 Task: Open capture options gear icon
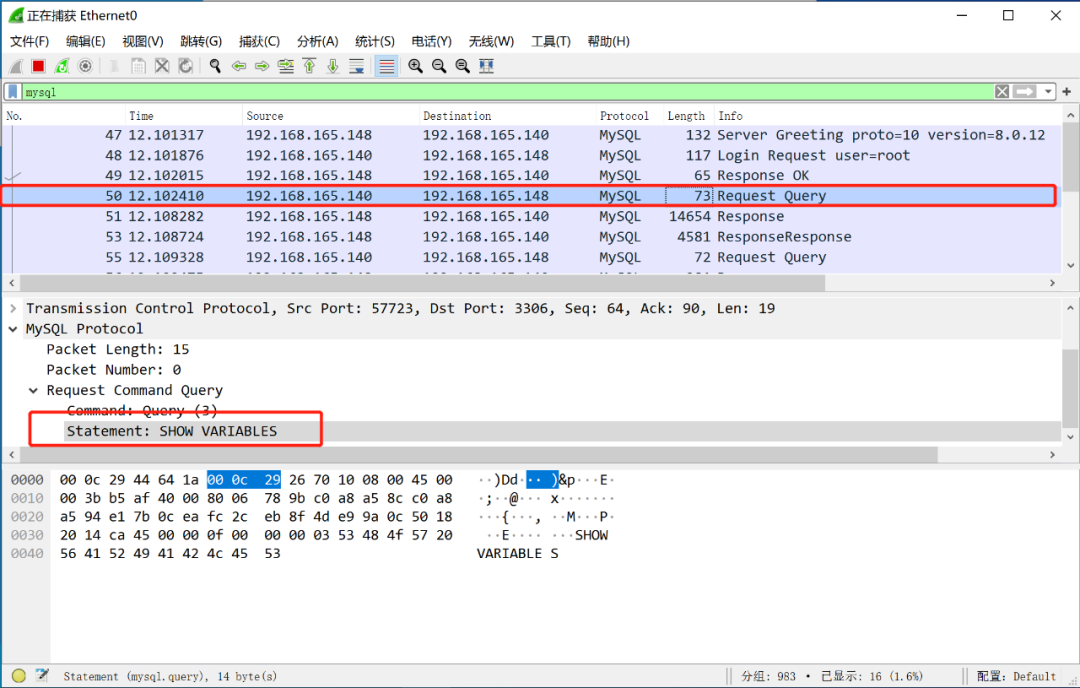click(x=85, y=66)
